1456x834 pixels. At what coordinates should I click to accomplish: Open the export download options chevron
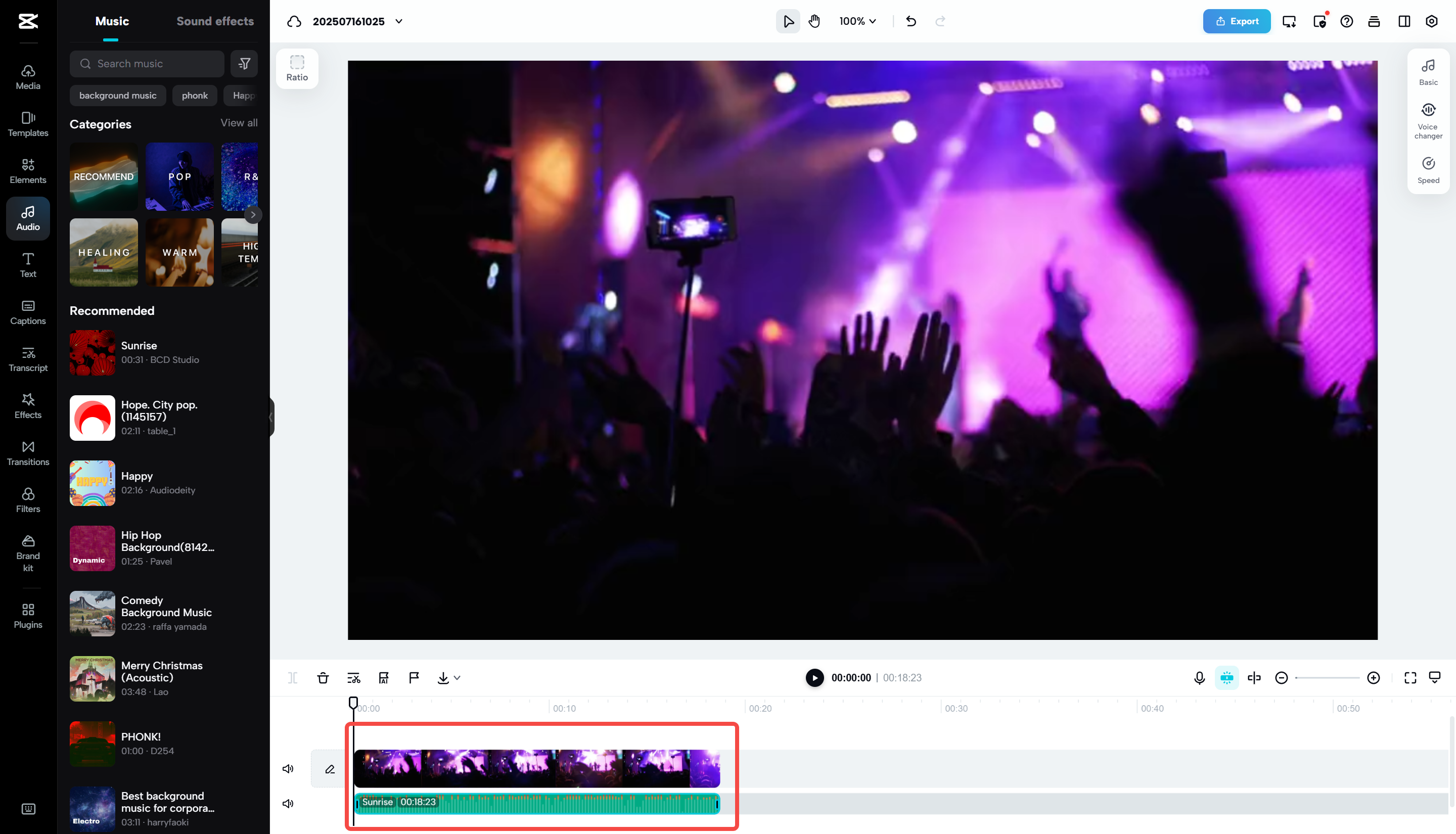coord(457,678)
